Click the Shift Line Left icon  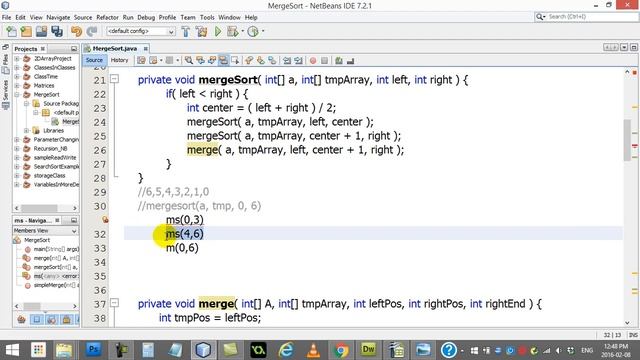[x=287, y=60]
